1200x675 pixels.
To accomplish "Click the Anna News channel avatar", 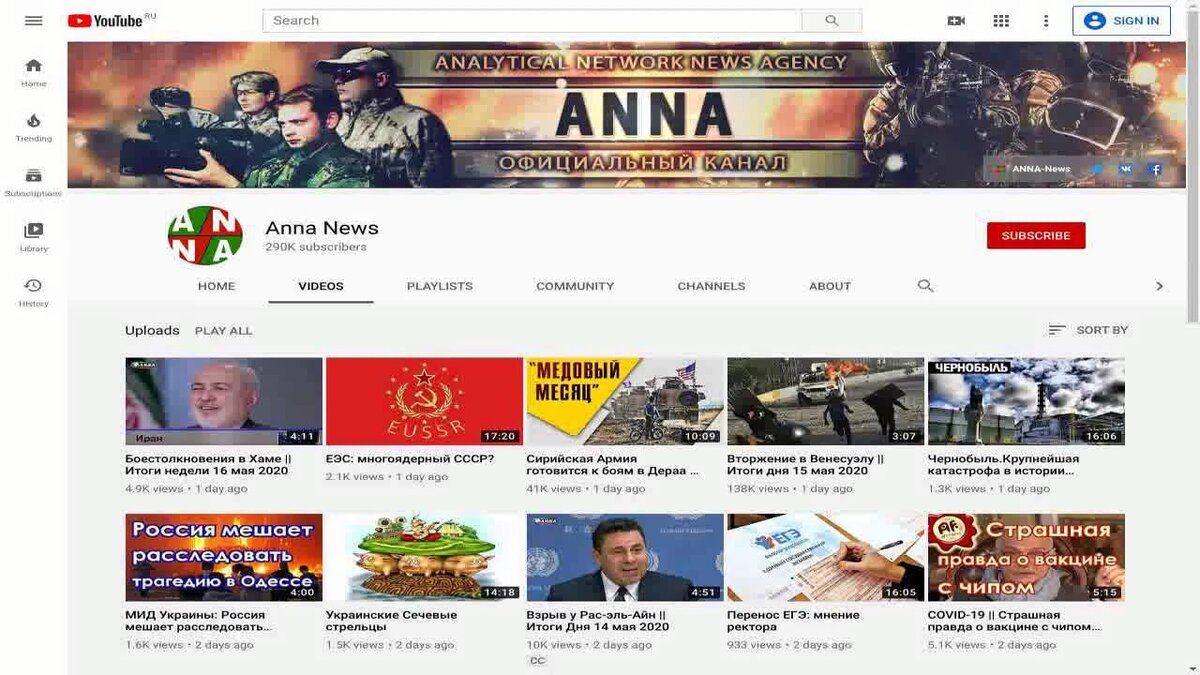I will pos(205,236).
